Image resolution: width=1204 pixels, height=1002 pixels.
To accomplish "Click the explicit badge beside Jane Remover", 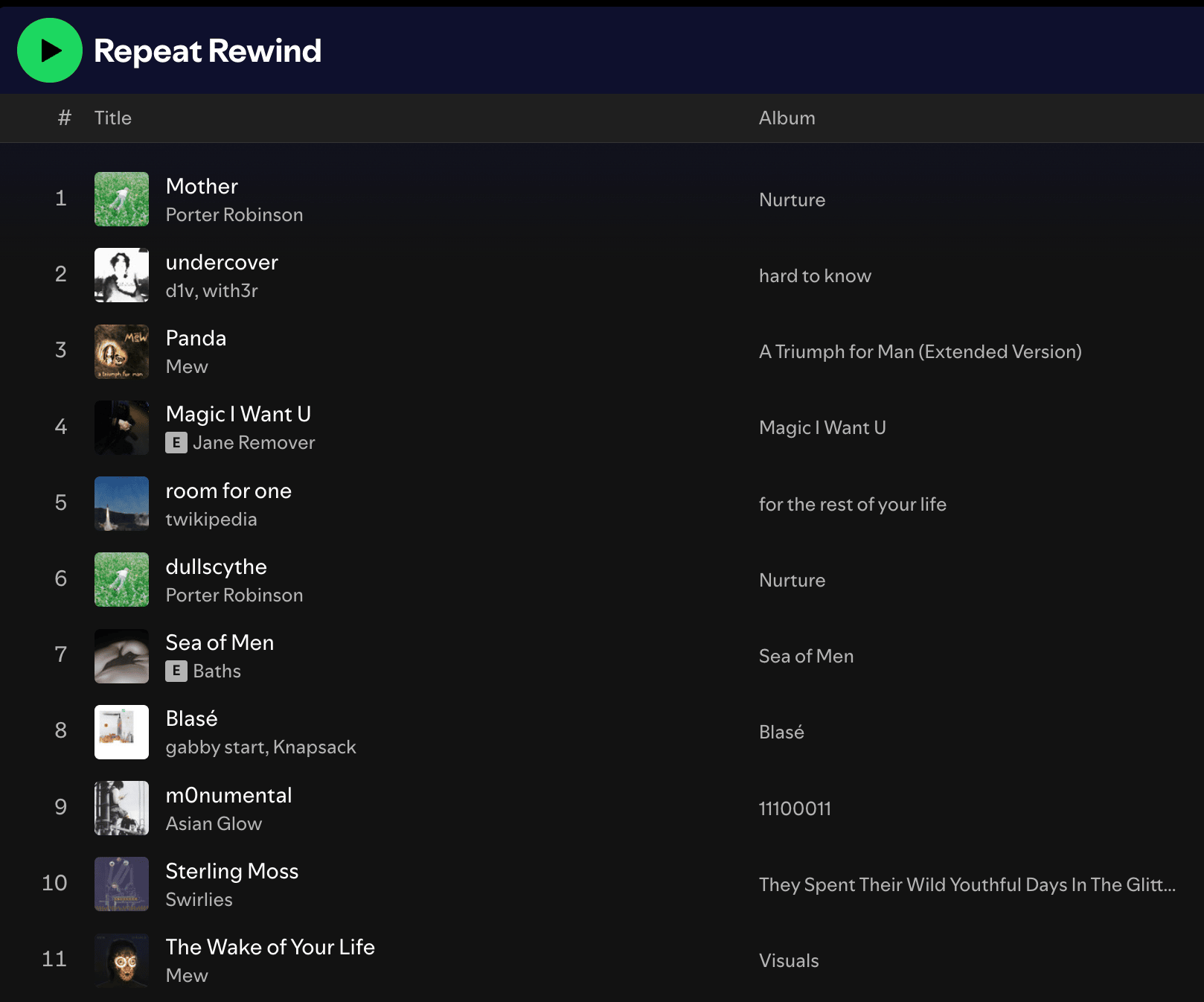I will pos(176,443).
